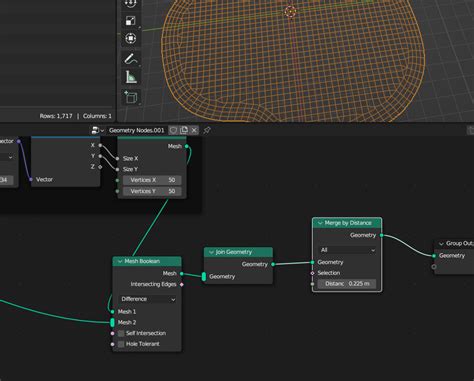Click the Columns: 1 status text
This screenshot has height=381, width=474.
point(97,116)
